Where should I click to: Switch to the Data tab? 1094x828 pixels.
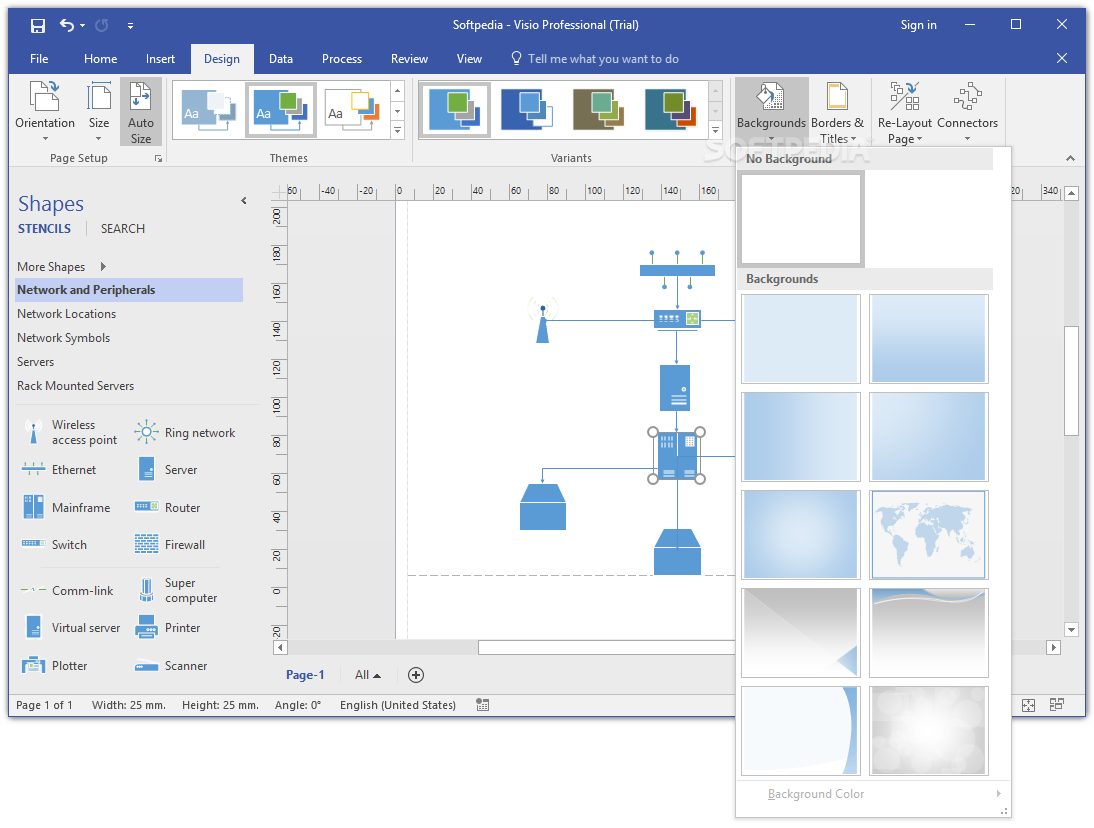[x=281, y=59]
